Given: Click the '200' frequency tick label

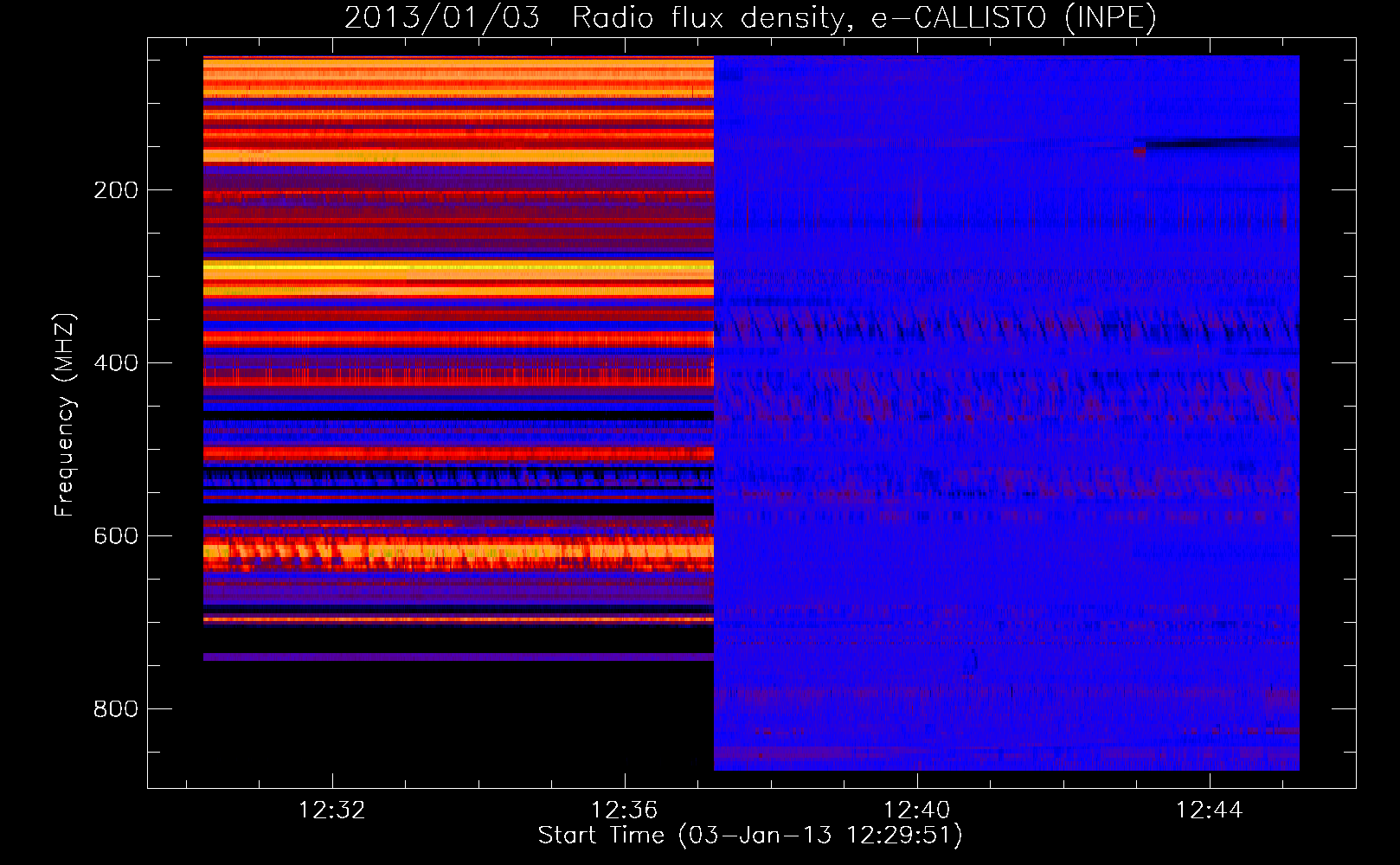Looking at the screenshot, I should coord(116,190).
